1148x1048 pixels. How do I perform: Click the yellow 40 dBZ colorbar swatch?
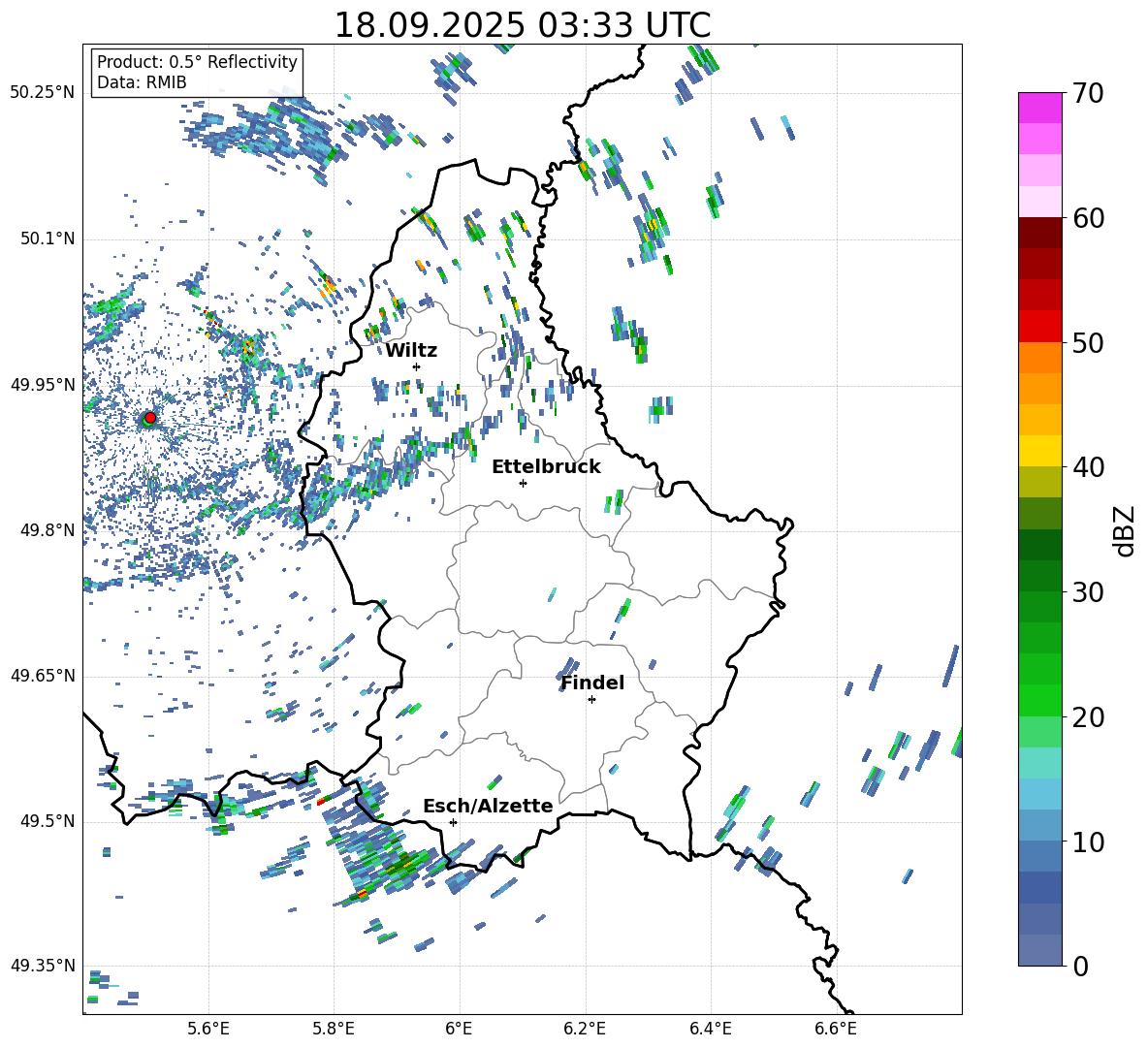[x=1039, y=451]
